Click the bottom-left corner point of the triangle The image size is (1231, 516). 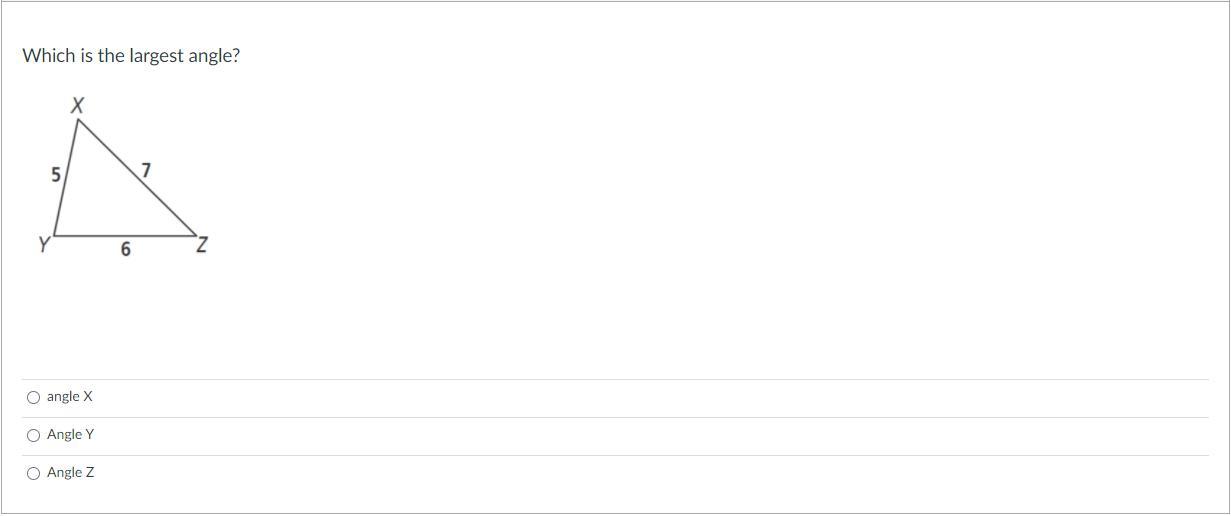coord(53,236)
